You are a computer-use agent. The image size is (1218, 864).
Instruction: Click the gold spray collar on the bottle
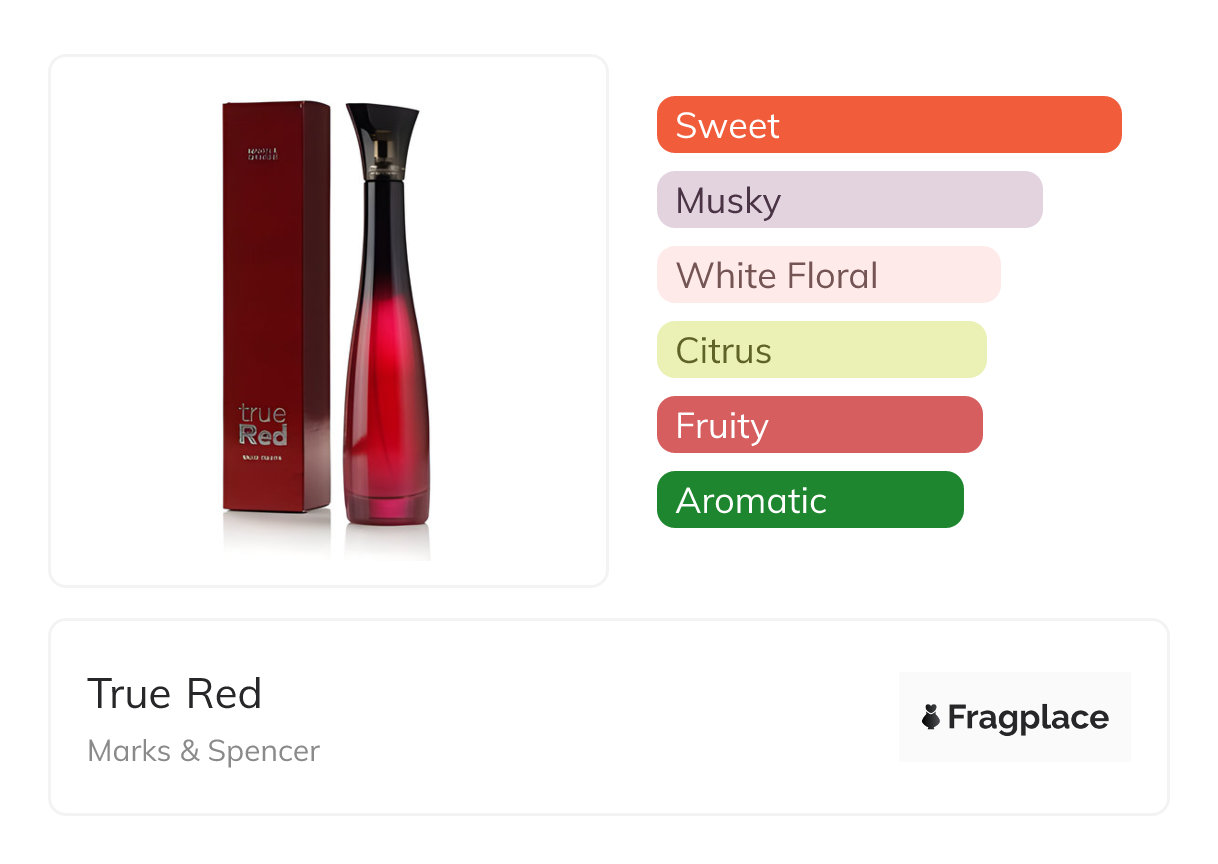pyautogui.click(x=382, y=159)
